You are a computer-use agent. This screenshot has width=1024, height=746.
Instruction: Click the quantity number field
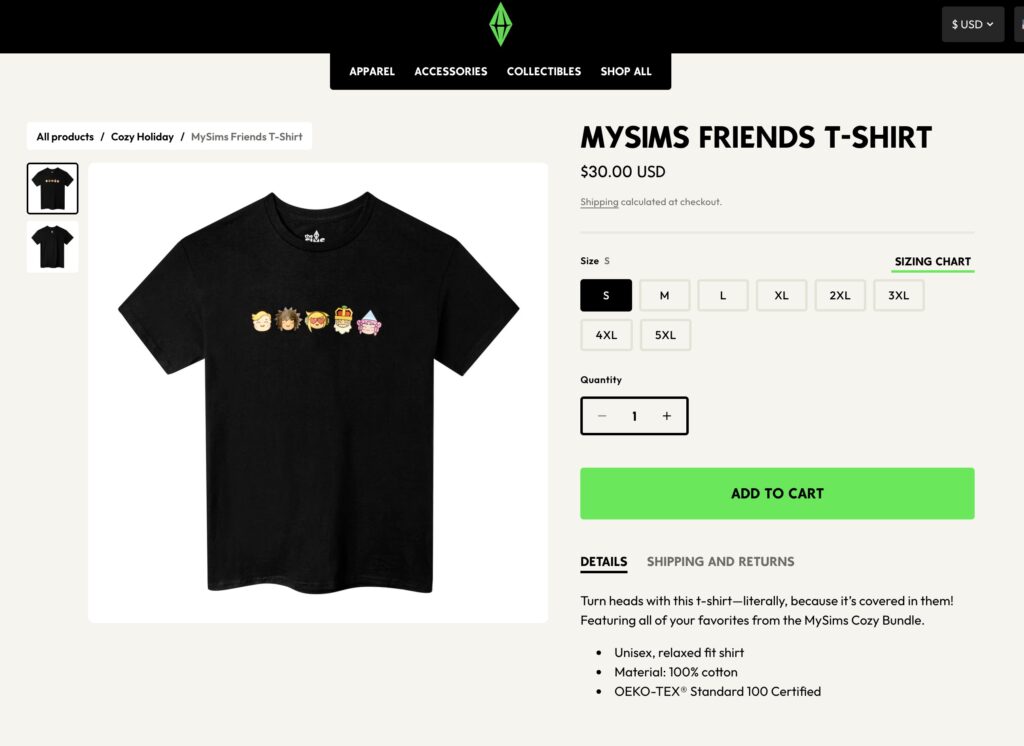coord(634,416)
